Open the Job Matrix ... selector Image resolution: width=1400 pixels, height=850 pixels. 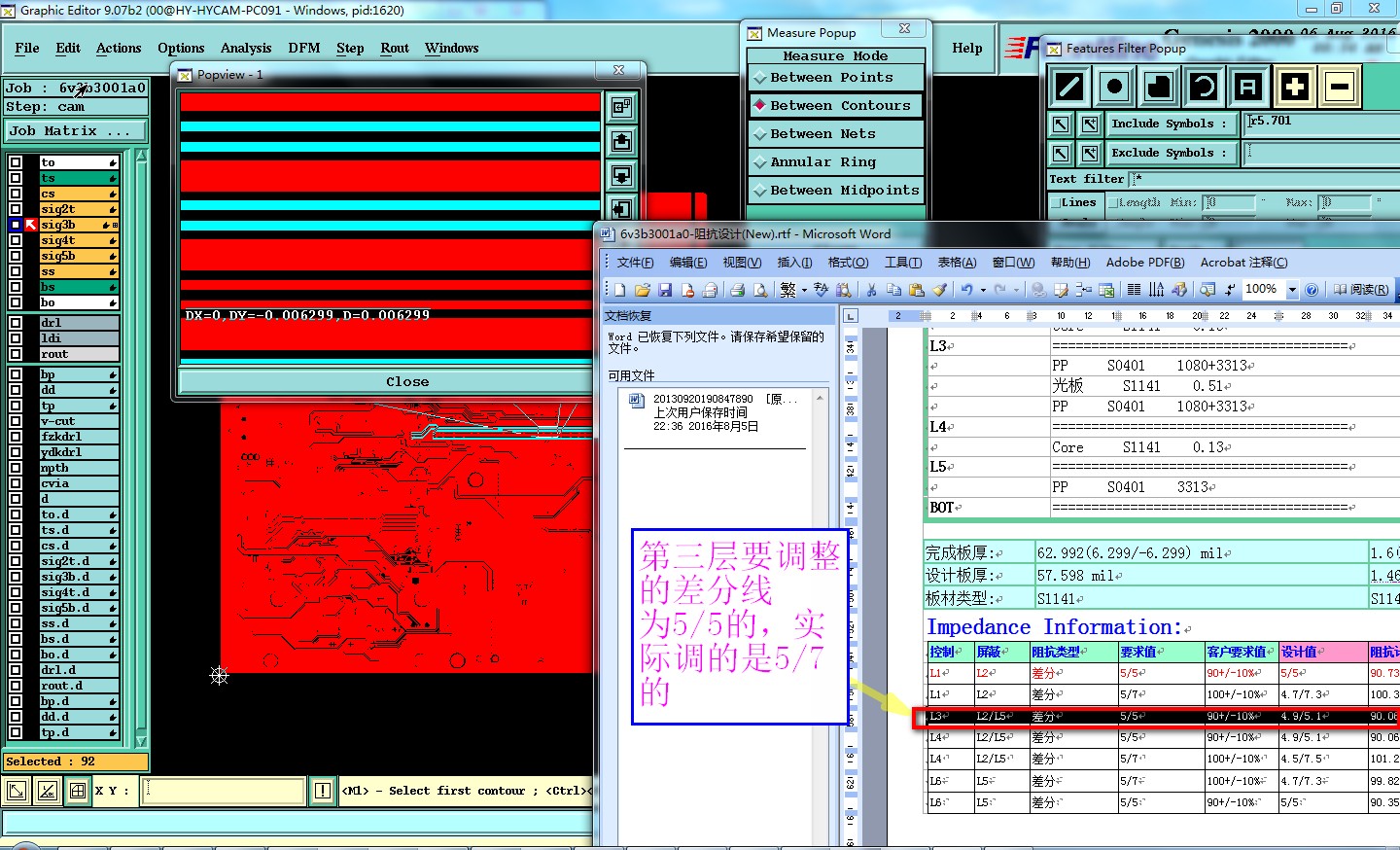[x=76, y=130]
